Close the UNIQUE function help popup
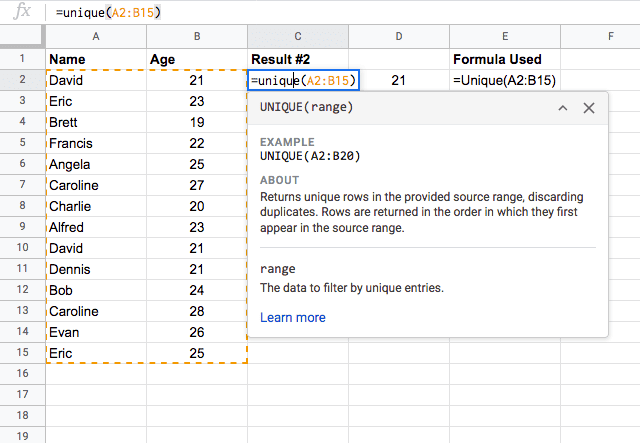 point(589,108)
